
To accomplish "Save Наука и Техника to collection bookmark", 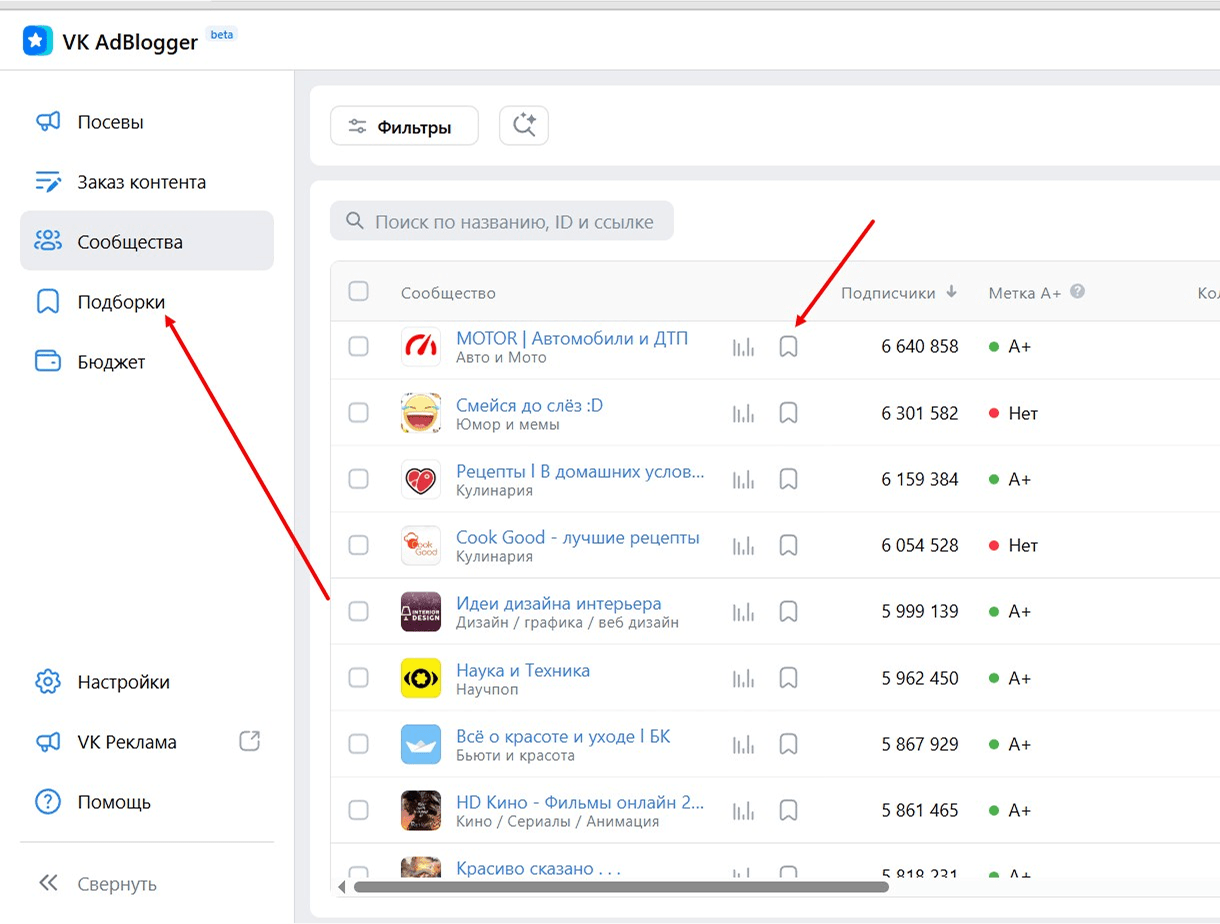I will [x=788, y=679].
